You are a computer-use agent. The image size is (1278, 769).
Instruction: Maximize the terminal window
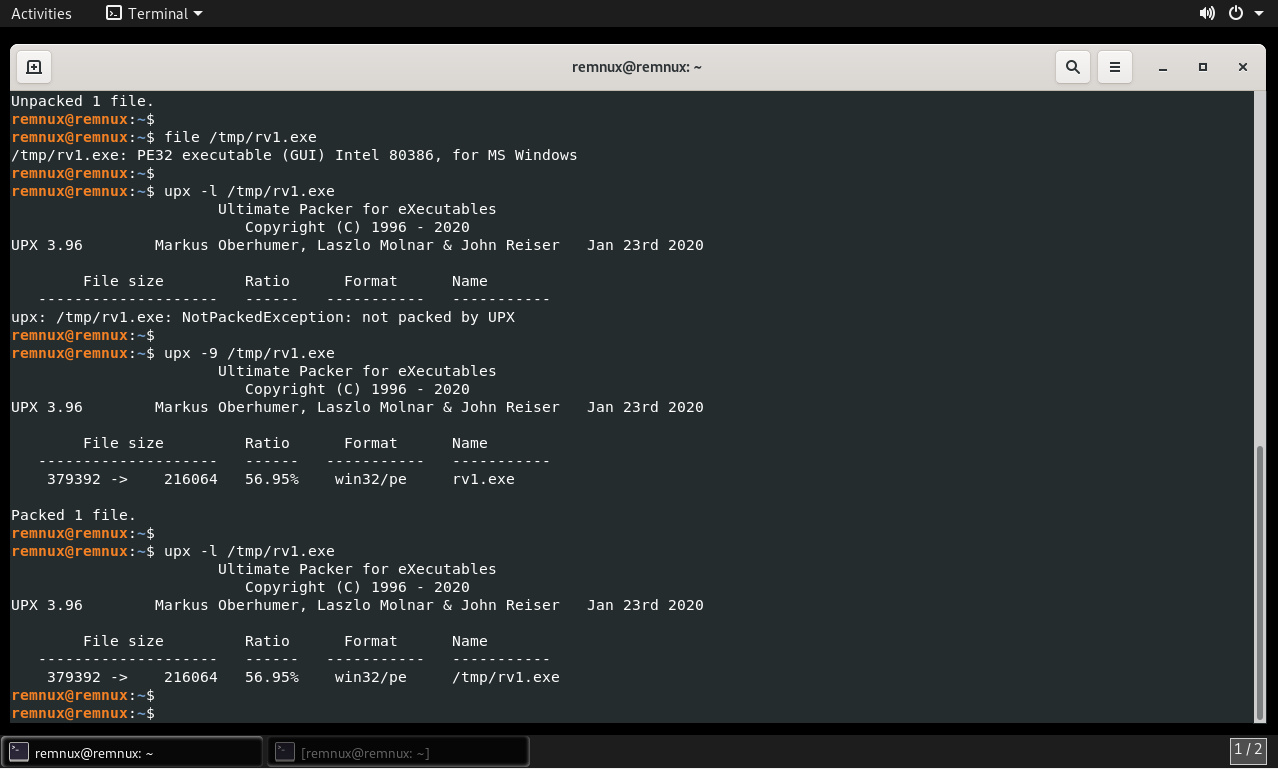click(x=1202, y=67)
